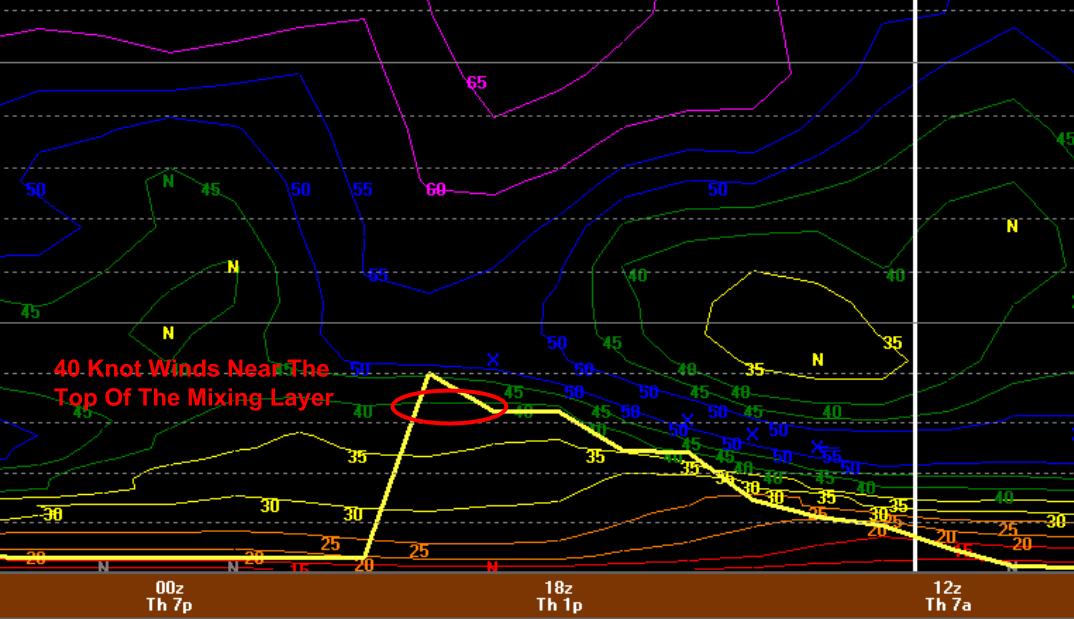1074x619 pixels.
Task: Click the blue 50 label right of 60 contour
Action: click(717, 189)
